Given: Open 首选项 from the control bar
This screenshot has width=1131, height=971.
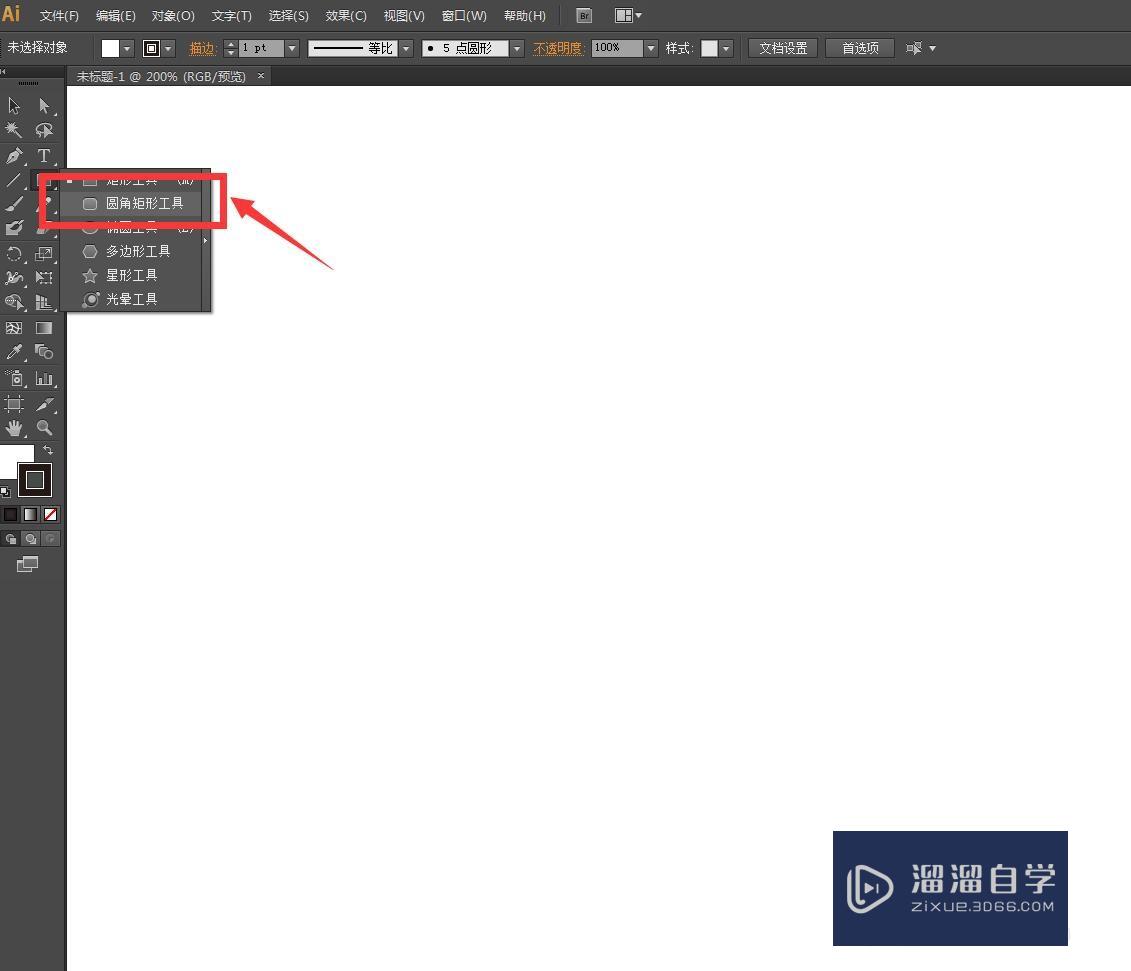Looking at the screenshot, I should click(859, 47).
